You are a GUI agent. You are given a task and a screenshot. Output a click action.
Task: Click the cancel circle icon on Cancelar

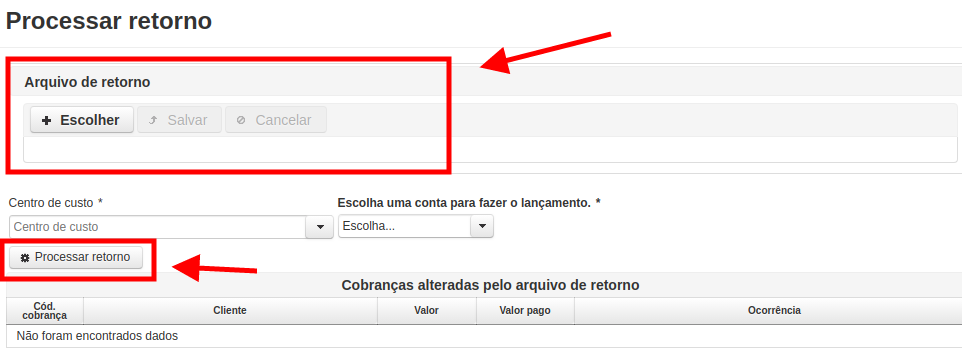click(x=241, y=121)
